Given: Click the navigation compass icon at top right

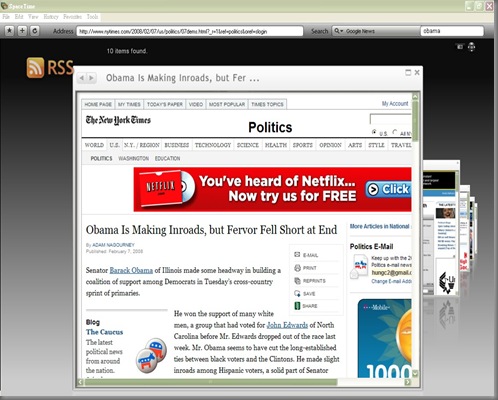Looking at the screenshot, I should 471,47.
